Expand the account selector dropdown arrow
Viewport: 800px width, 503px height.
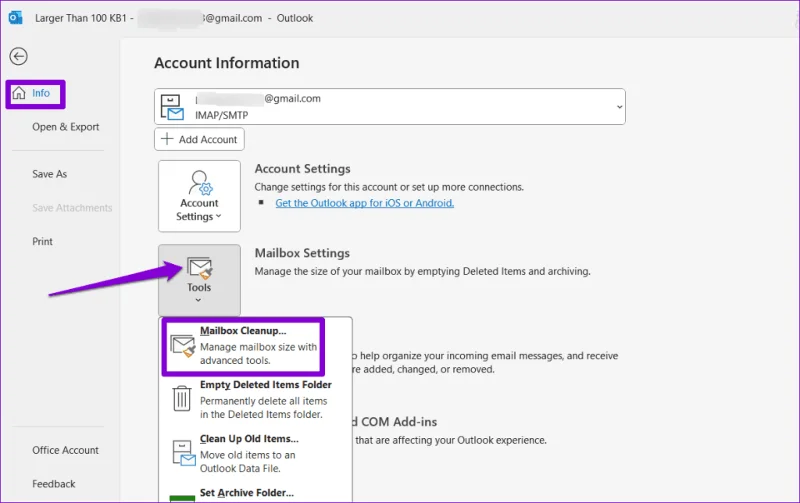pyautogui.click(x=619, y=107)
